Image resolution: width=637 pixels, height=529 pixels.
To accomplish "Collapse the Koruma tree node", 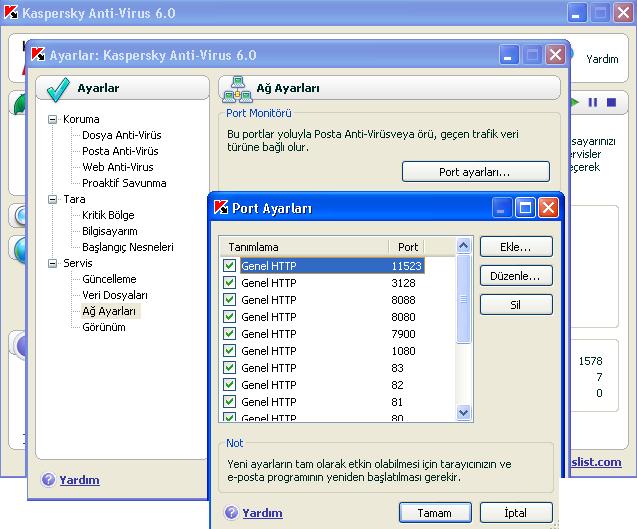I will coord(53,120).
